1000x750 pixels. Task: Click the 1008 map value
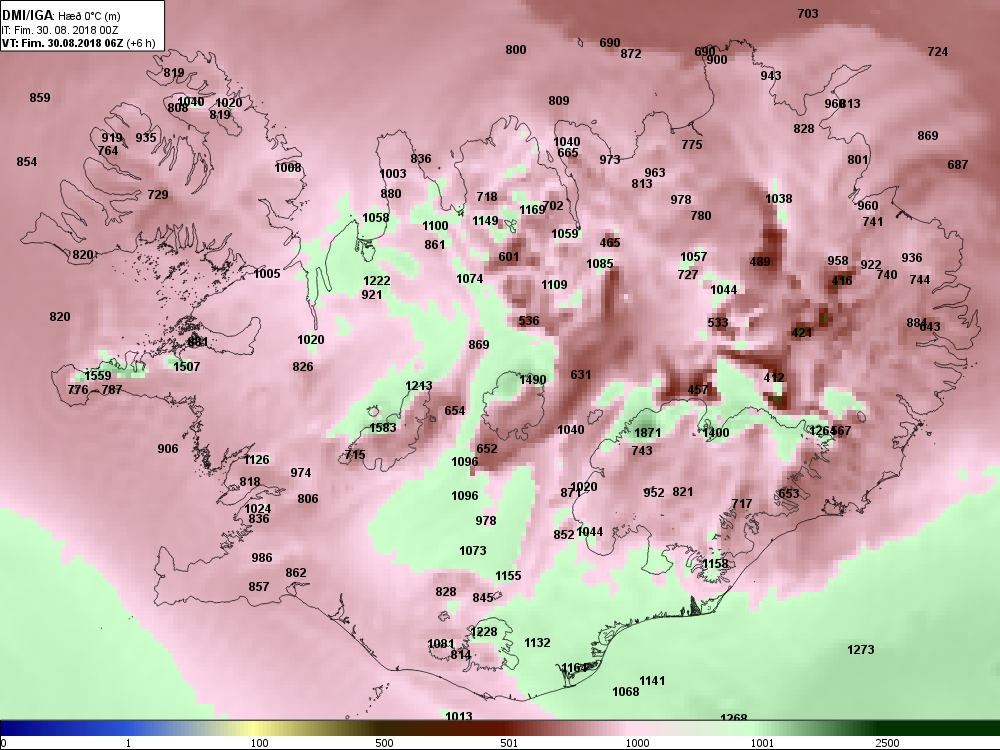click(288, 168)
